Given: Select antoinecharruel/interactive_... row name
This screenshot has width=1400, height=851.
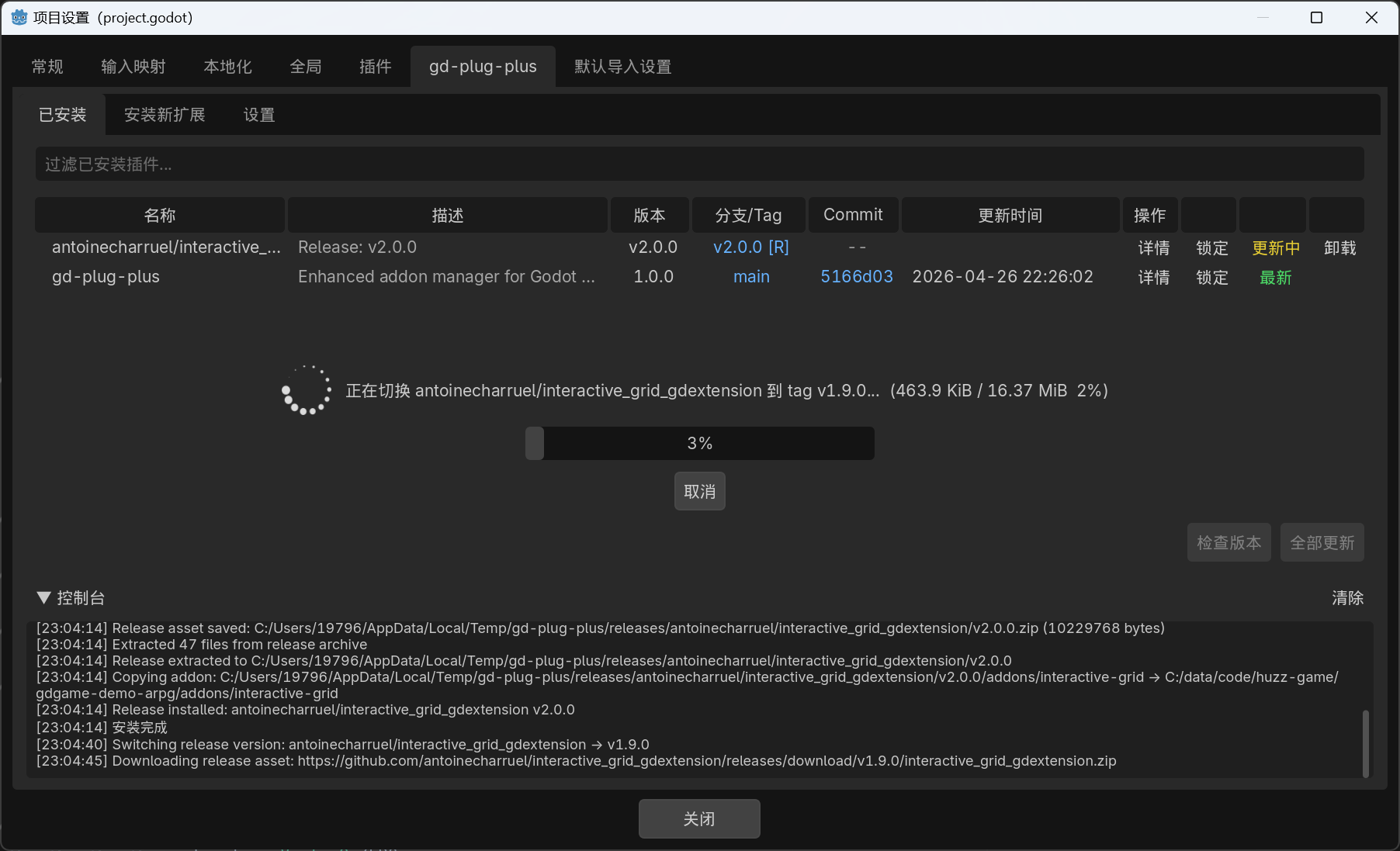Looking at the screenshot, I should [x=166, y=247].
